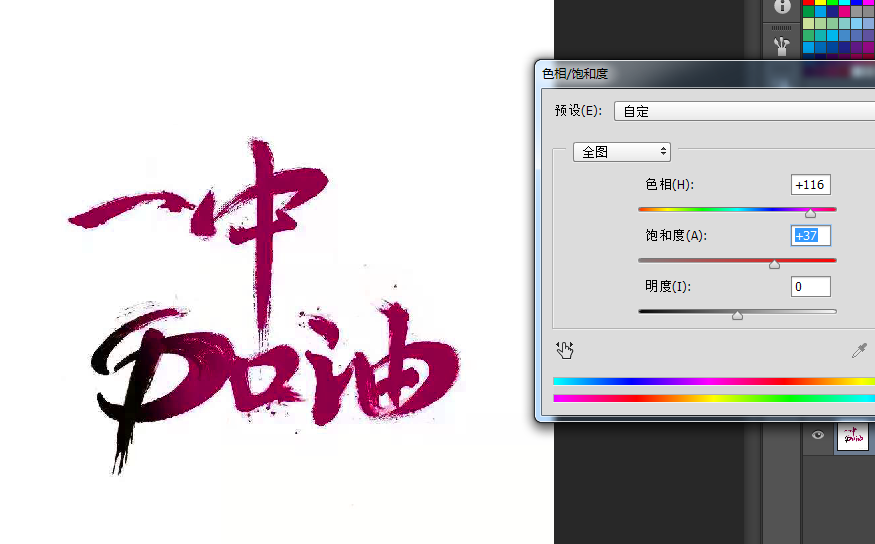
Task: Click the upper color spectrum bar in dialog
Action: 714,381
